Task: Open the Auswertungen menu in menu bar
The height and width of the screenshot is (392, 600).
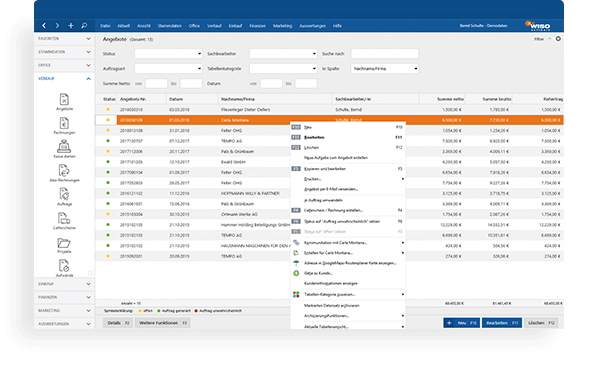Action: [x=312, y=26]
